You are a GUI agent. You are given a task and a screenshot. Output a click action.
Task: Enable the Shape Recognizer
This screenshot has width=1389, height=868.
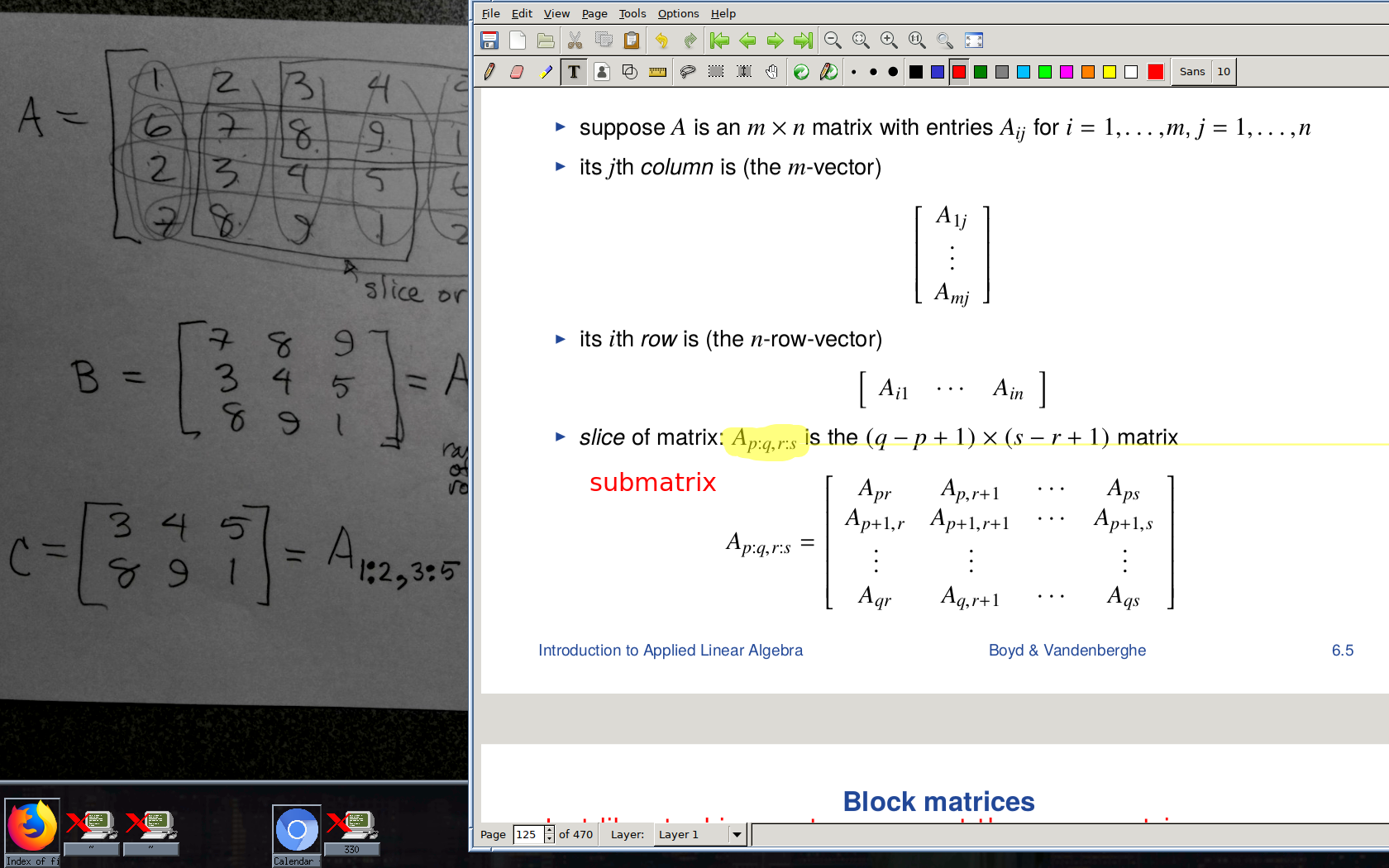(x=629, y=72)
